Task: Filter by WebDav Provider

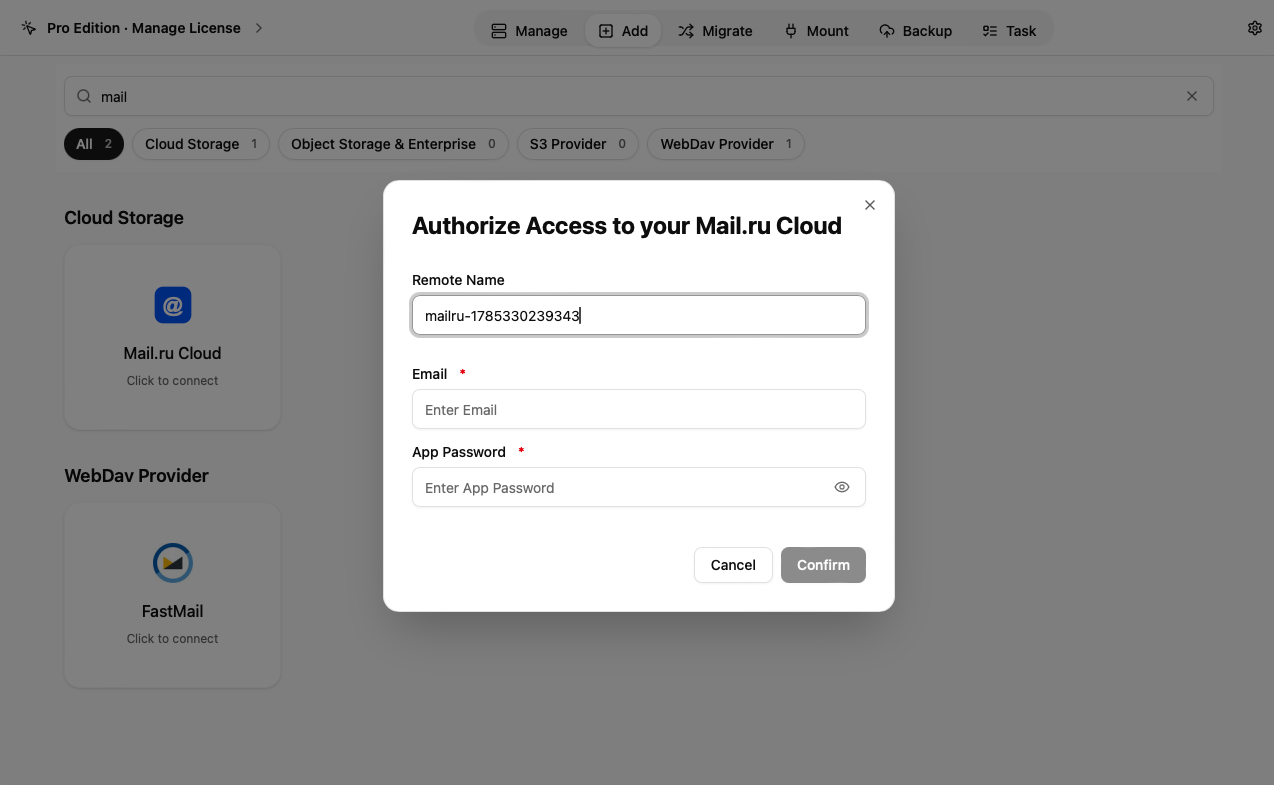Action: click(x=726, y=144)
